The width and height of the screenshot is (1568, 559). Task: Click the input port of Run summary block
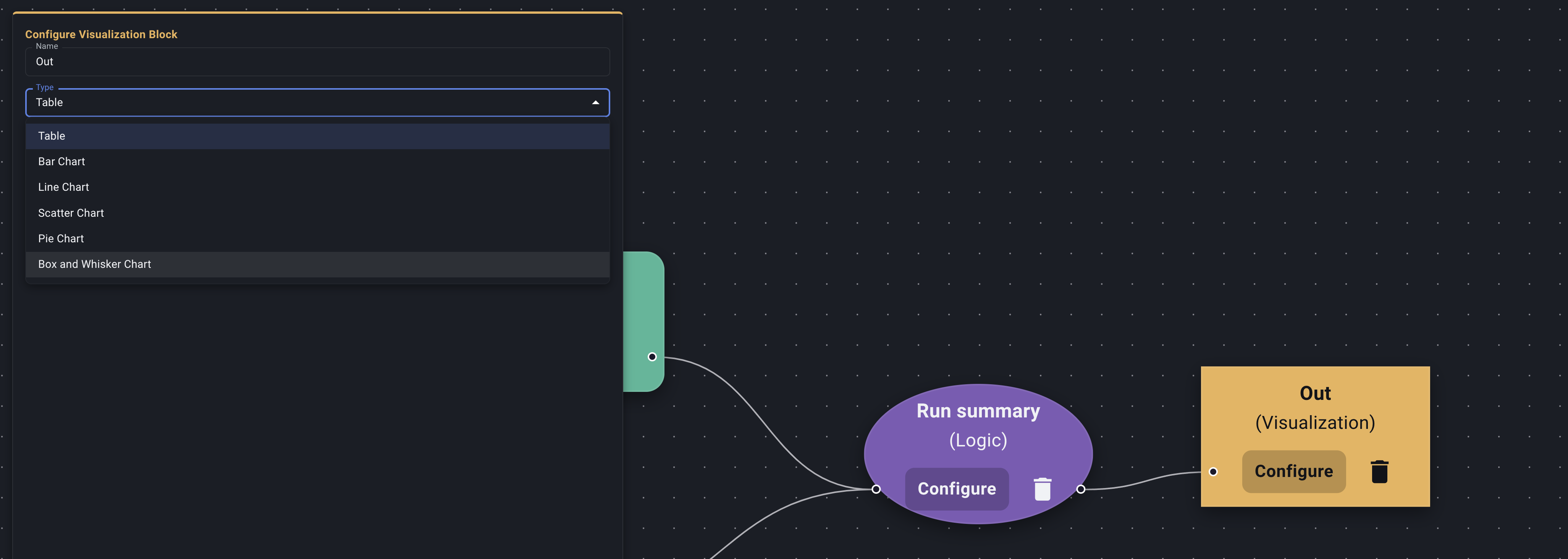(x=875, y=488)
